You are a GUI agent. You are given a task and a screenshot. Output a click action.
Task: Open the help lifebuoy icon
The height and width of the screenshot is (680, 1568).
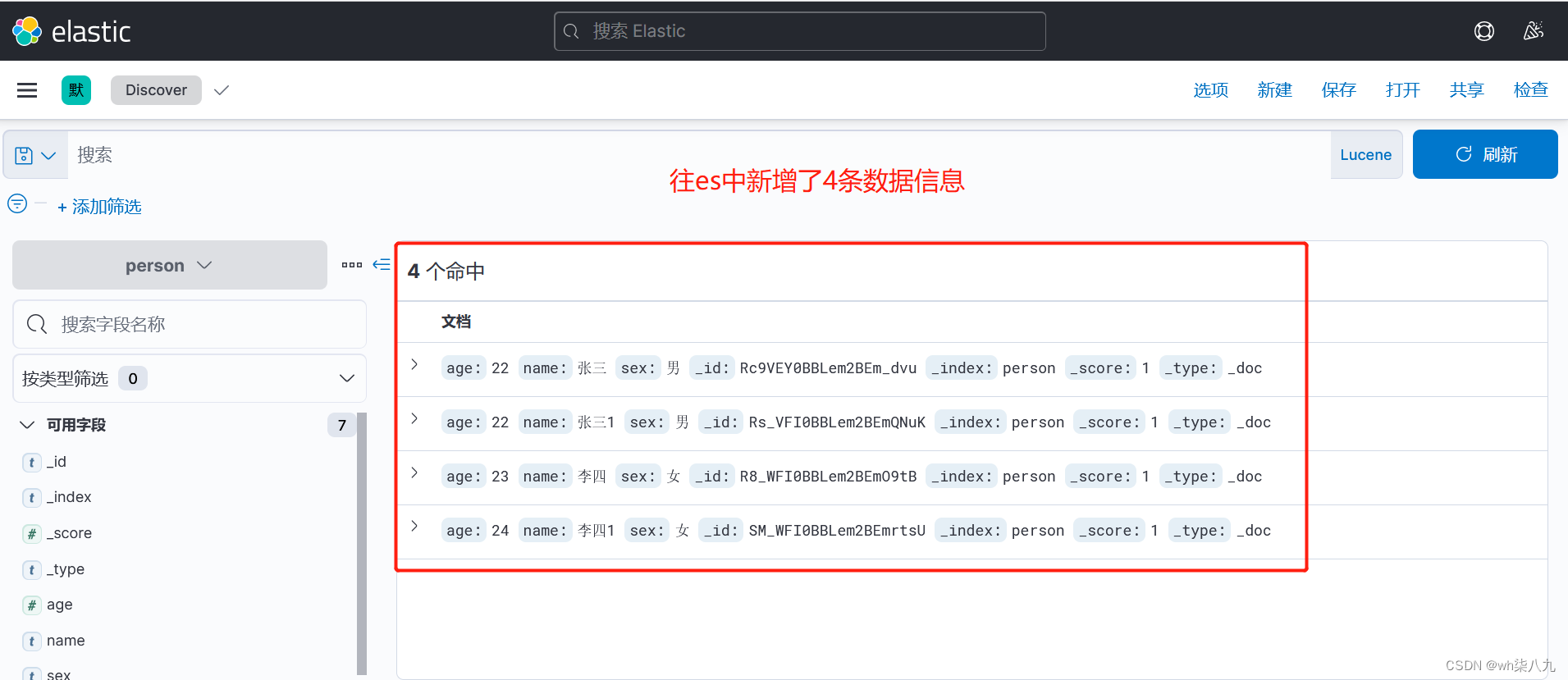(1483, 31)
